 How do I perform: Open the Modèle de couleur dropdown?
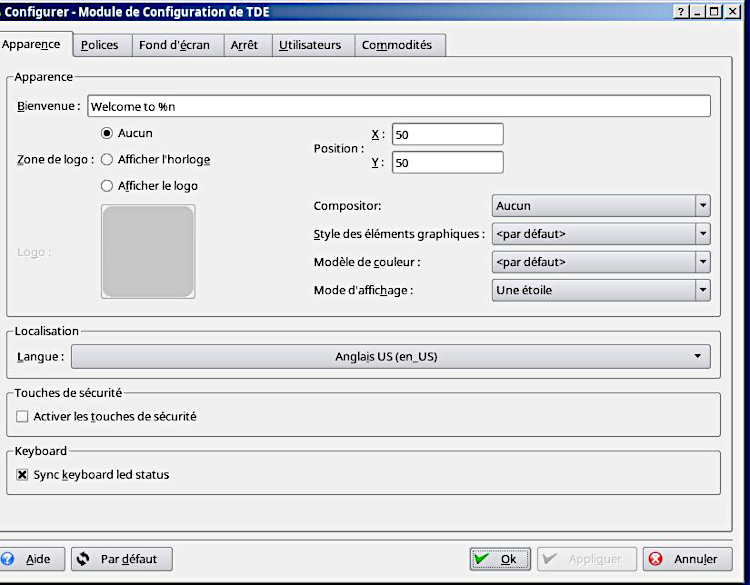(x=601, y=262)
